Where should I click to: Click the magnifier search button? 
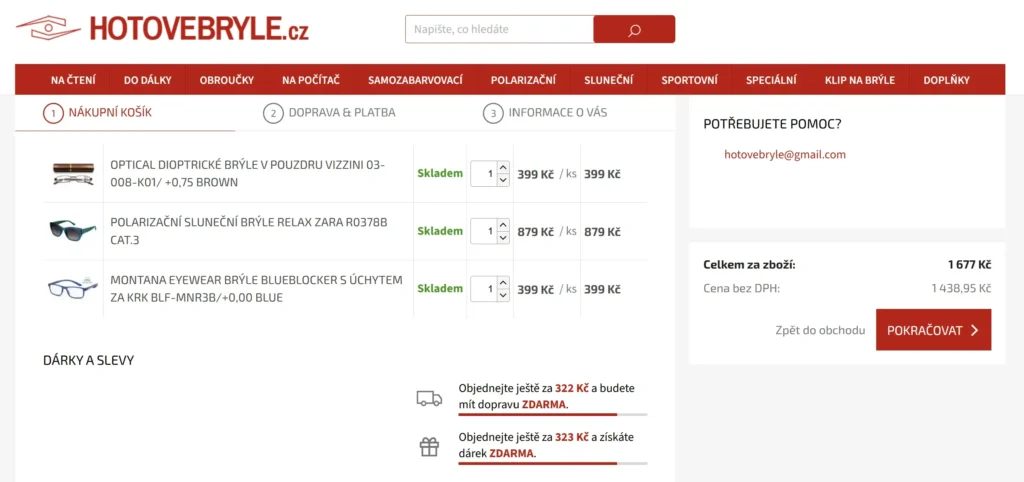[634, 29]
